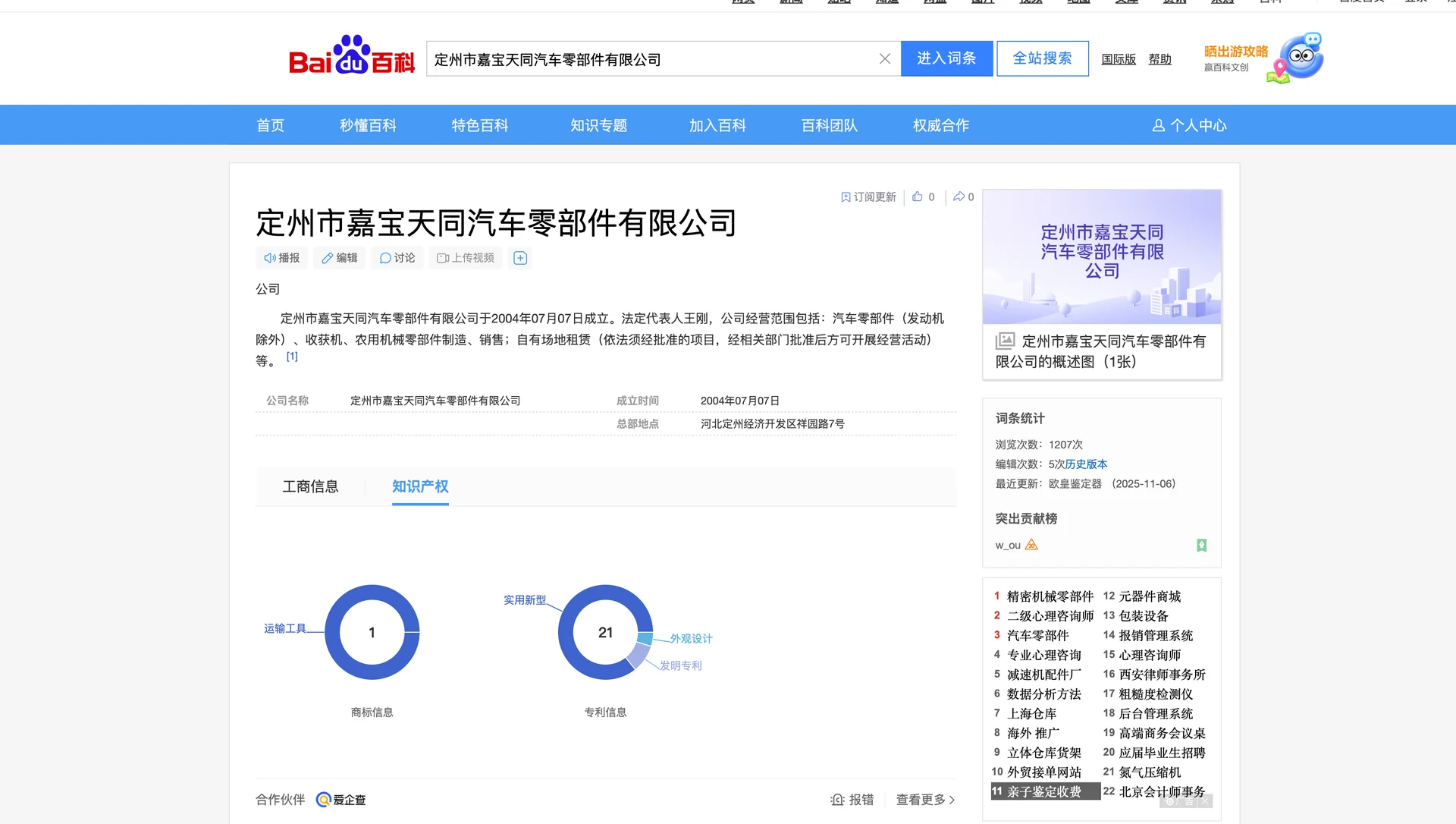Viewport: 1456px width, 824px height.
Task: Open the 历史版本 link
Action: [x=1086, y=464]
